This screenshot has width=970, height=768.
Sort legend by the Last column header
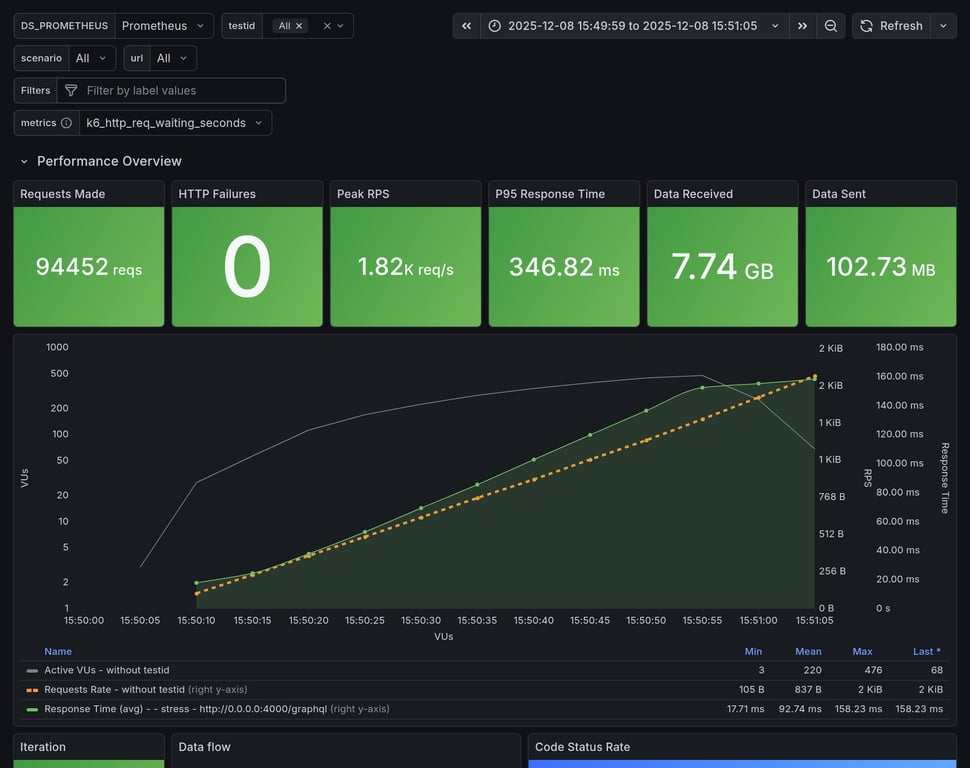click(x=924, y=651)
